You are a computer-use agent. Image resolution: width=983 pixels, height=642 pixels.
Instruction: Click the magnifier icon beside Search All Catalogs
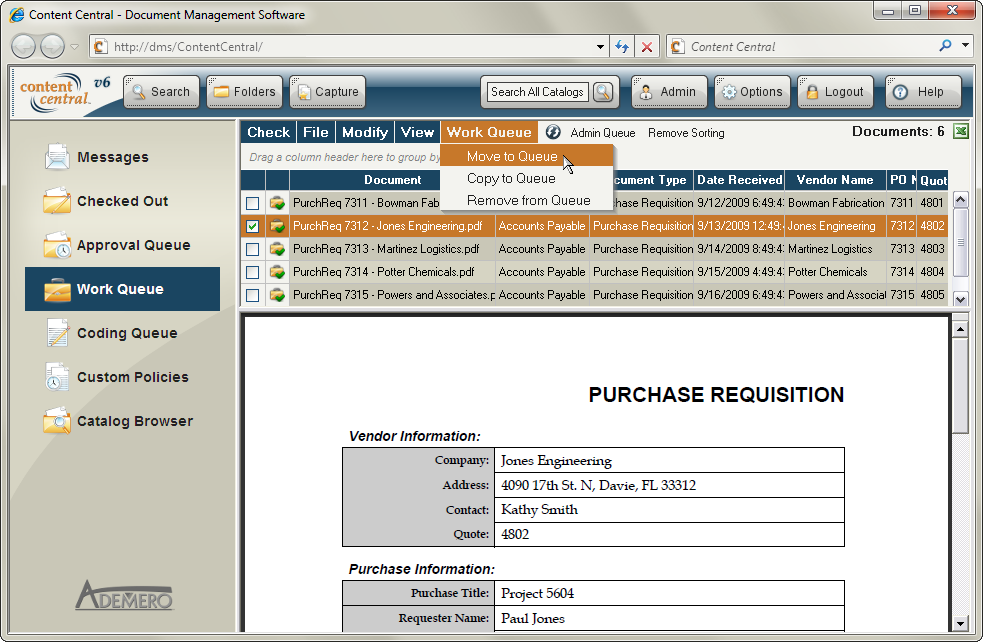[x=603, y=92]
